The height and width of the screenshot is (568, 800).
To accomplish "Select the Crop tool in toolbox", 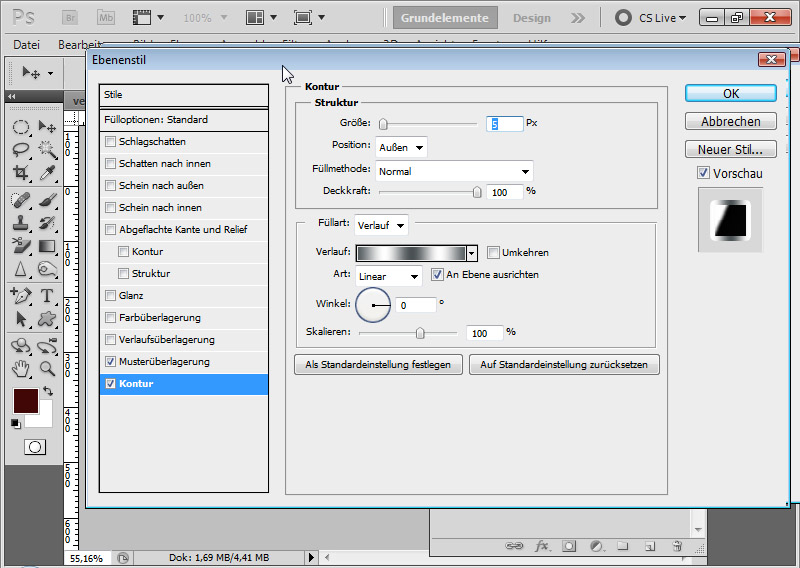I will tap(20, 173).
